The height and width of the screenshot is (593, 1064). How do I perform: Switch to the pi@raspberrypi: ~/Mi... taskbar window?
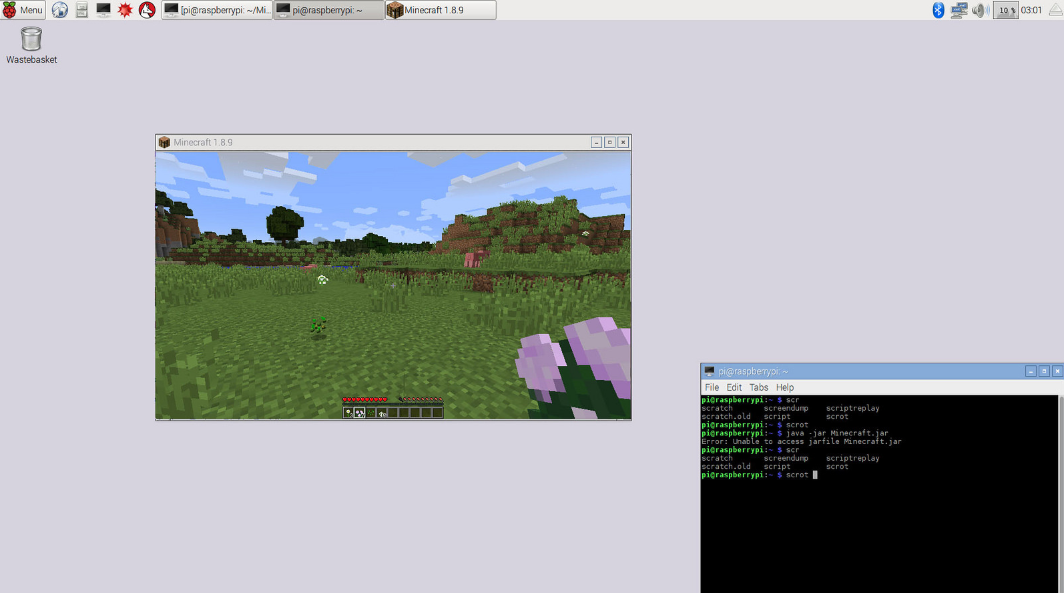point(217,9)
